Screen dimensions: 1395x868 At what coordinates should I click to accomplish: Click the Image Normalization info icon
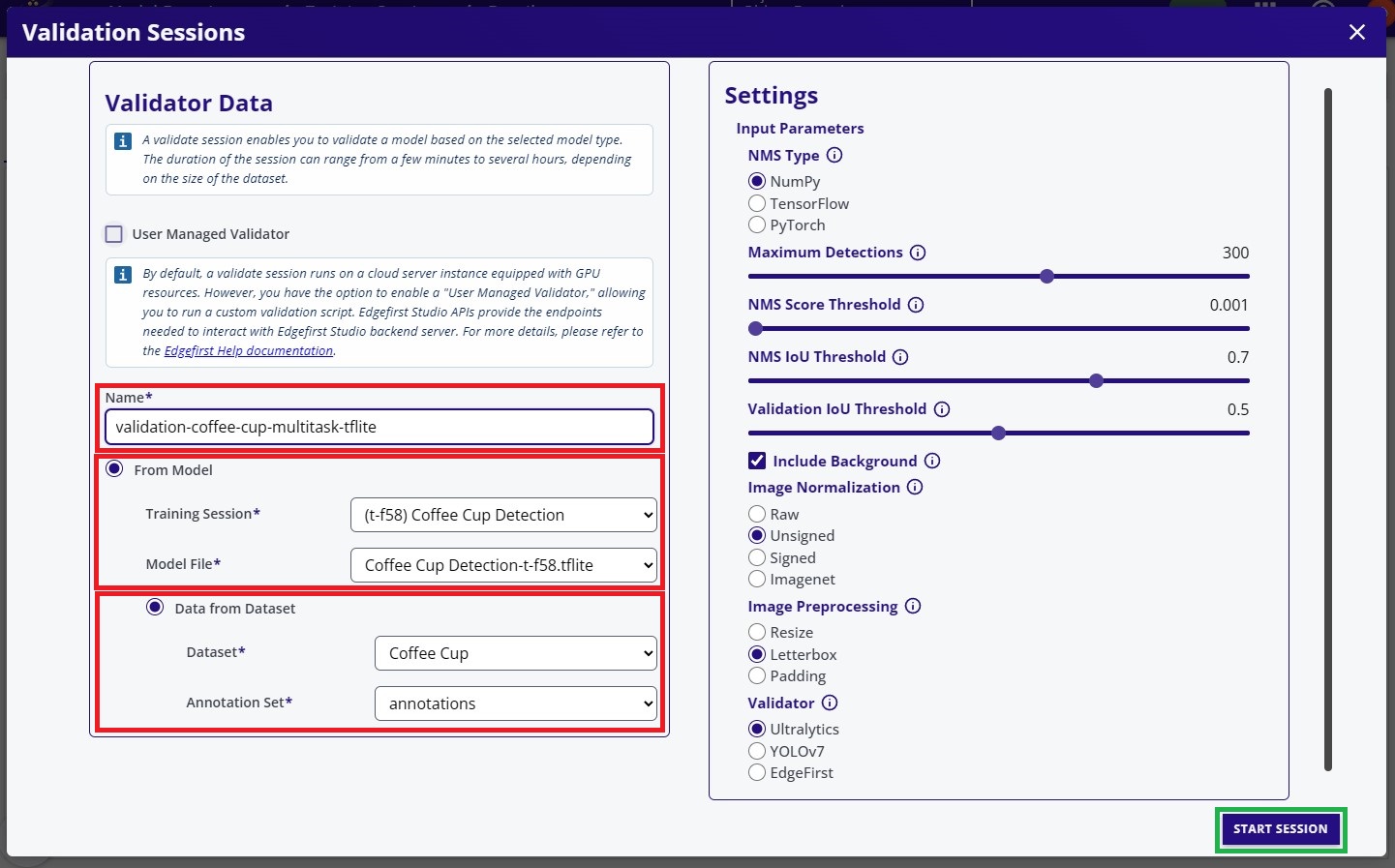point(915,487)
